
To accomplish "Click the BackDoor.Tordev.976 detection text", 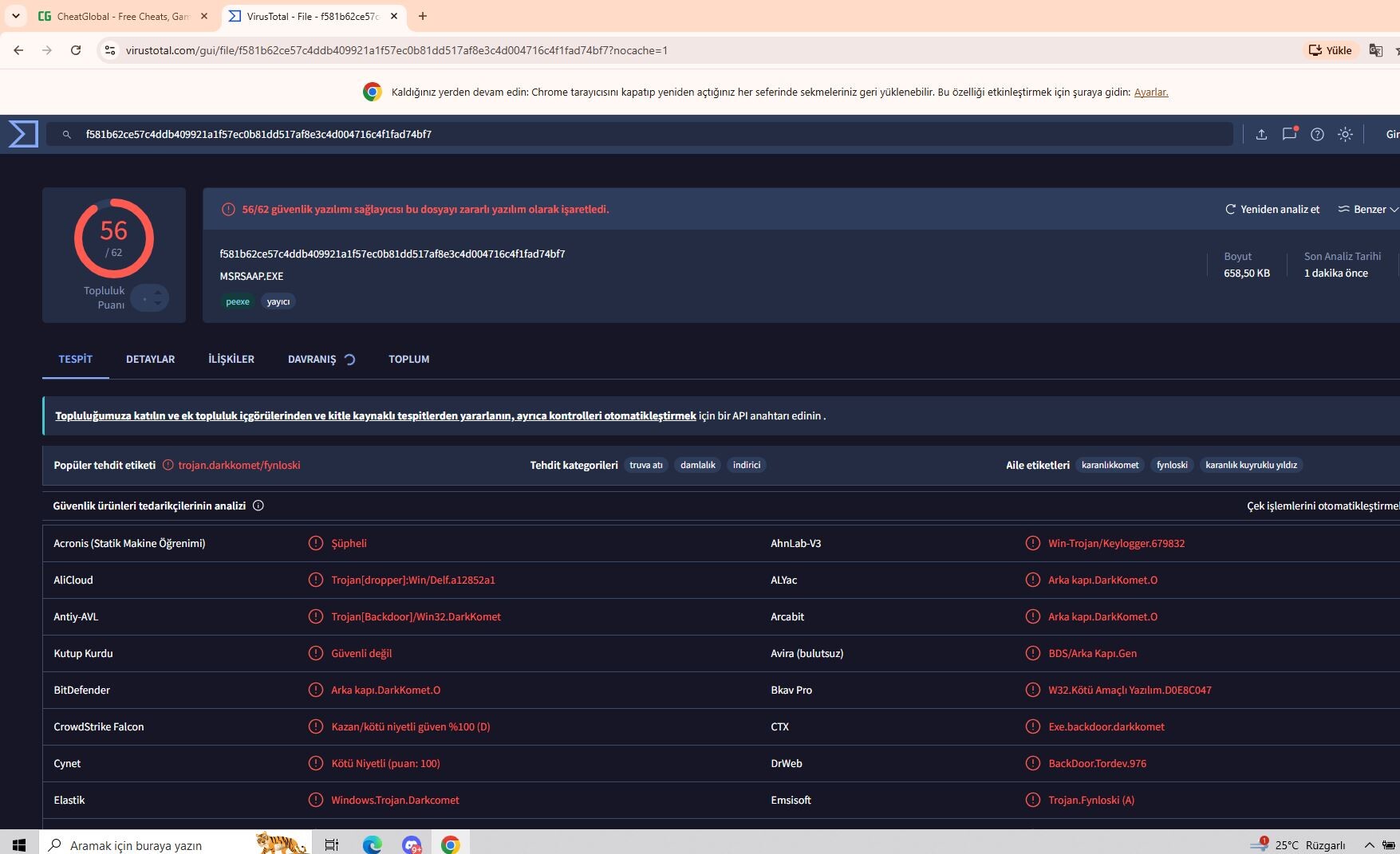I will pyautogui.click(x=1097, y=763).
